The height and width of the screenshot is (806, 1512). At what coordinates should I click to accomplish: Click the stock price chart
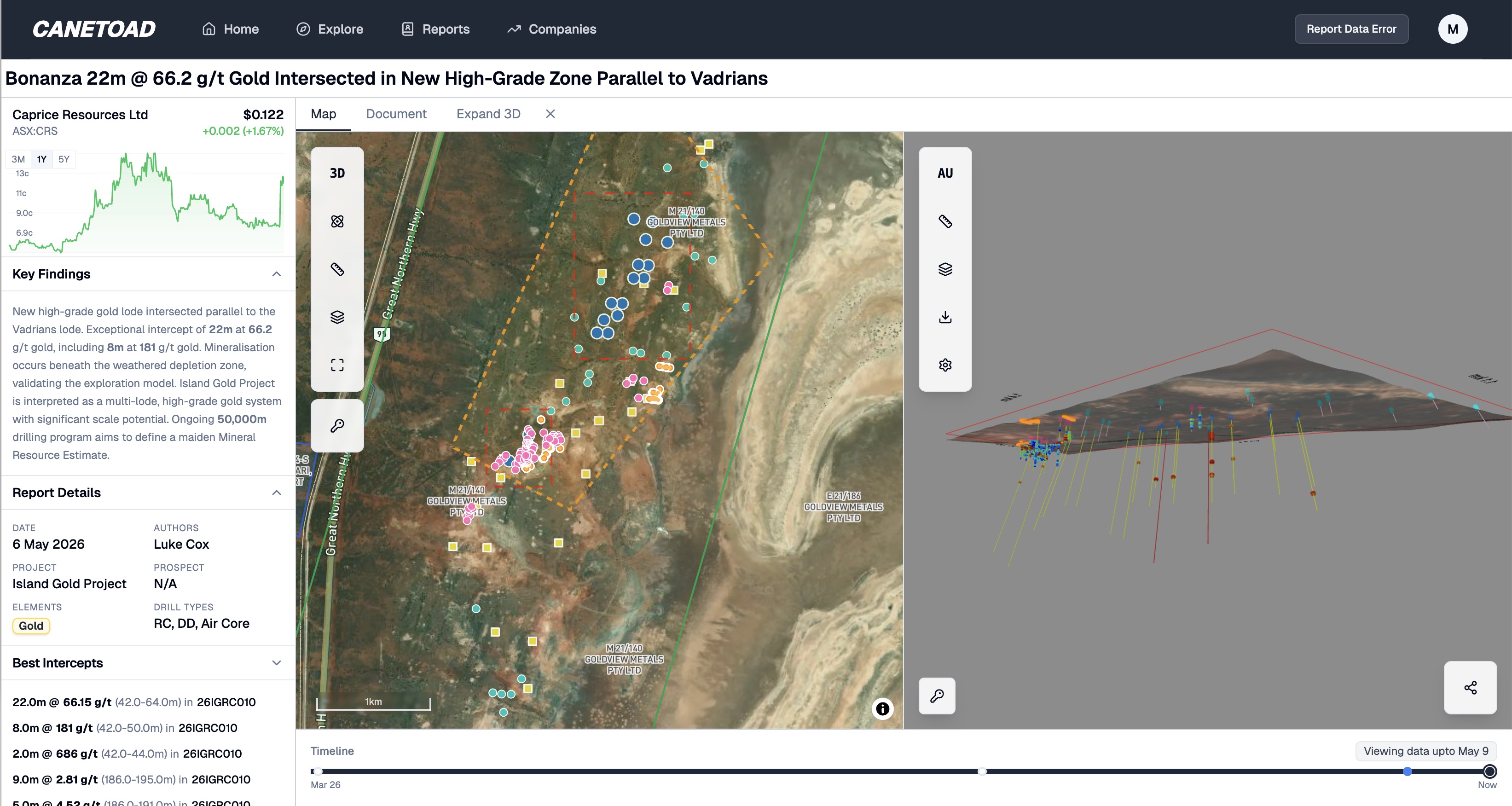point(147,203)
